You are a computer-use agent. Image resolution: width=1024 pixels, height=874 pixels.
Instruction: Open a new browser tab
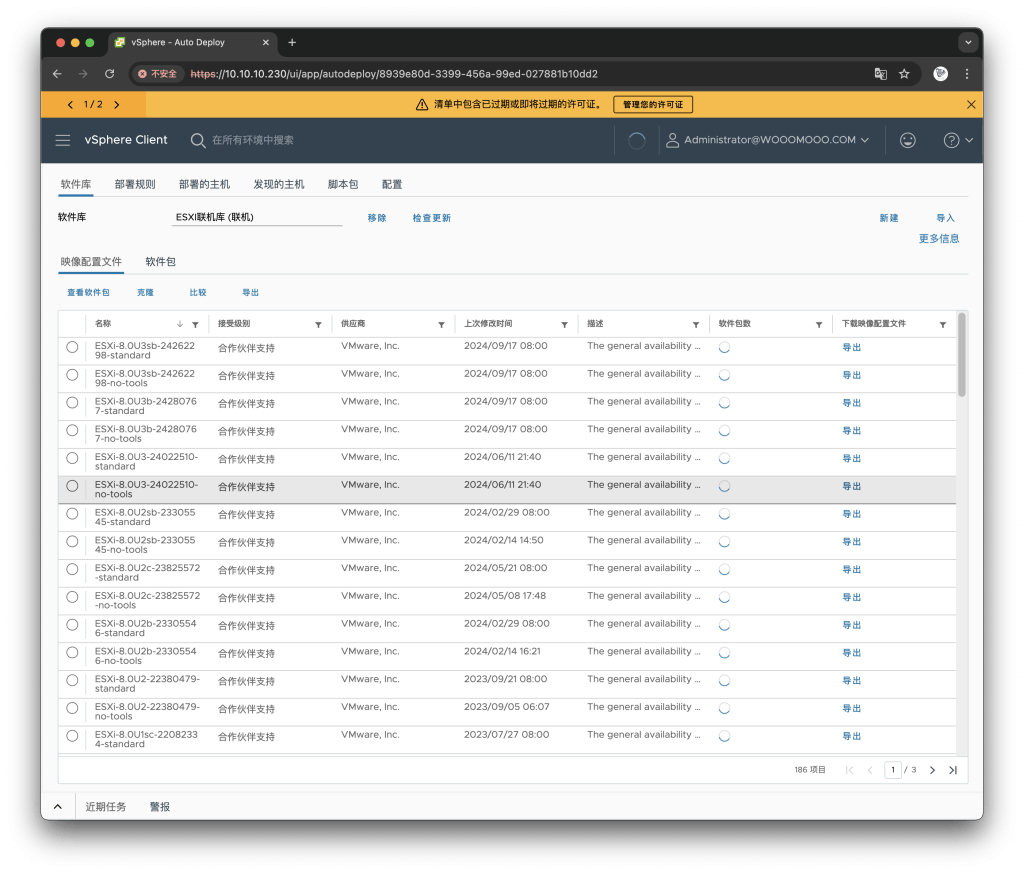click(x=292, y=42)
